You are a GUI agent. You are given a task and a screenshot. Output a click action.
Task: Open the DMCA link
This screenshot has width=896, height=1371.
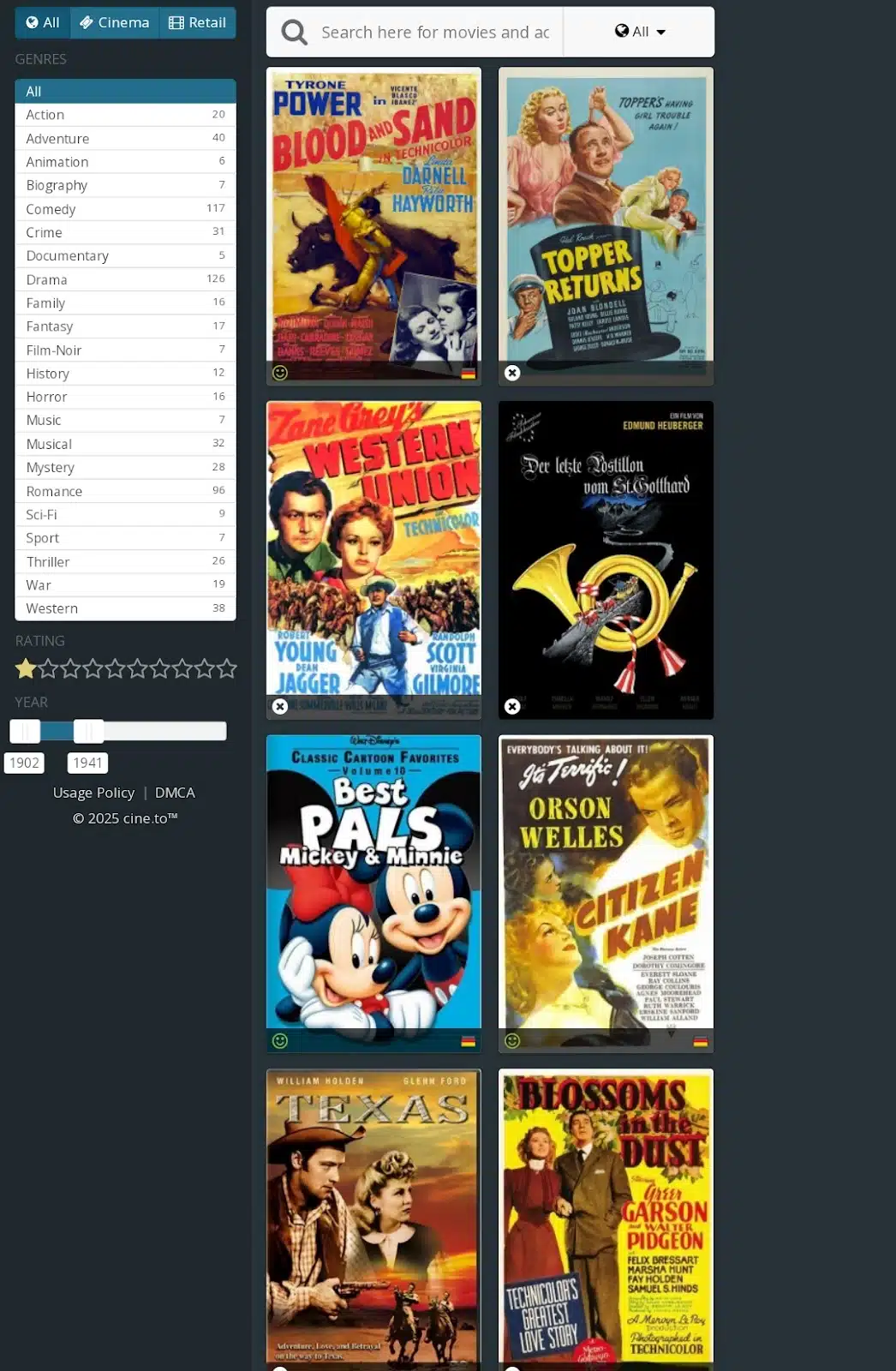tap(175, 793)
